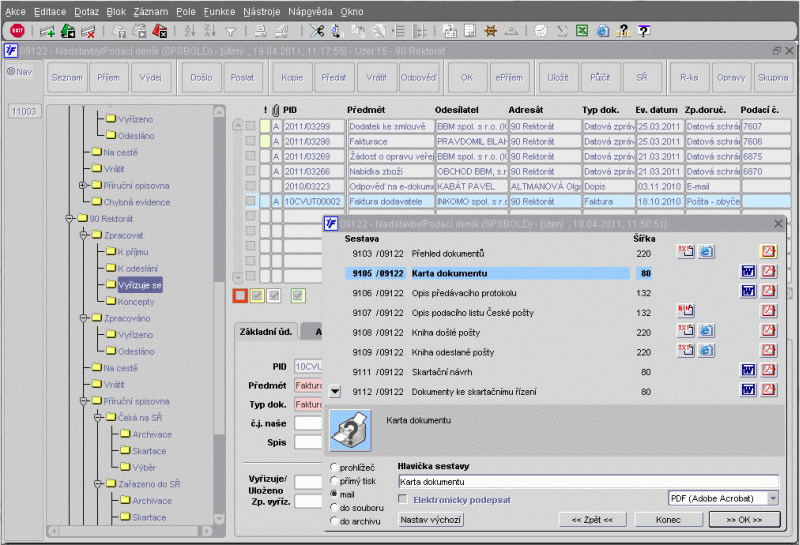Image resolution: width=800 pixels, height=545 pixels.
Task: Select the prohlížeč radio option
Action: pos(334,467)
